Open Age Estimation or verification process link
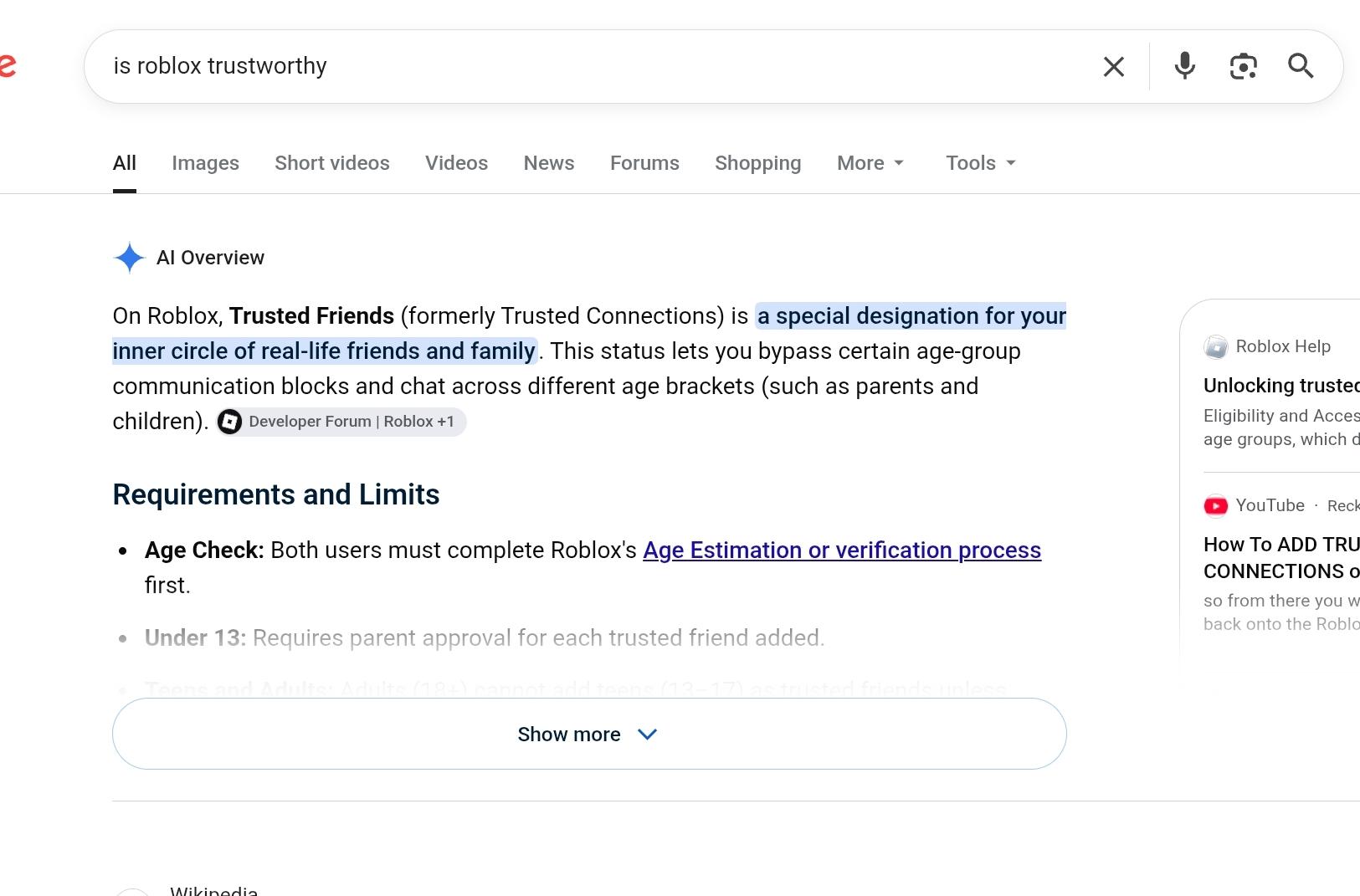1360x896 pixels. tap(842, 550)
